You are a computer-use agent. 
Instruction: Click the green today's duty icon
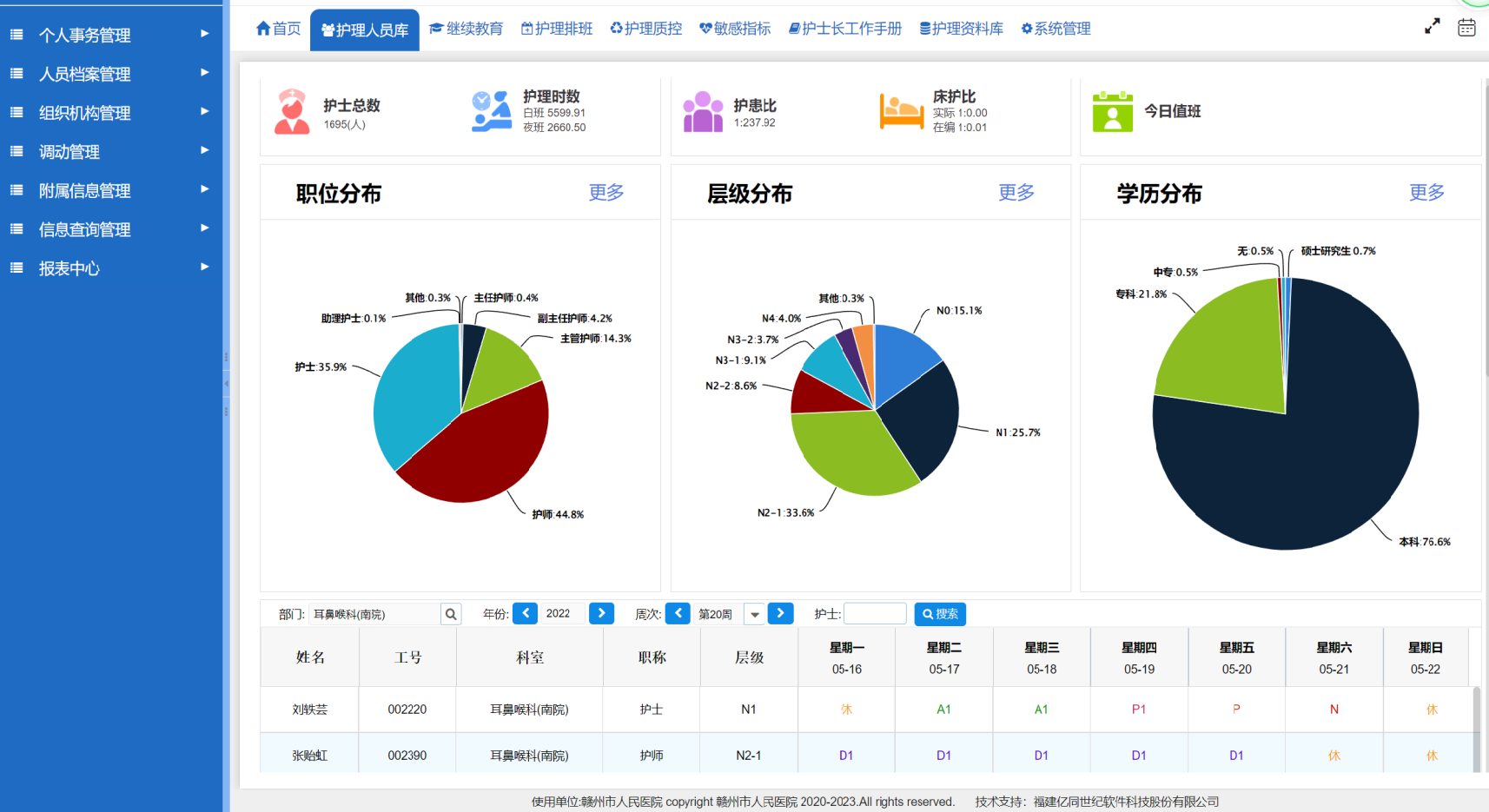pyautogui.click(x=1112, y=112)
